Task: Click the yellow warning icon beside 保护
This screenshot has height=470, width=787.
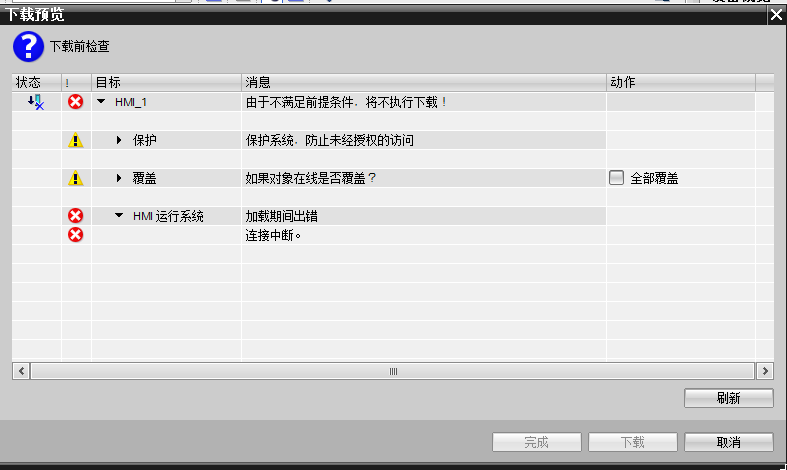Action: (x=75, y=140)
